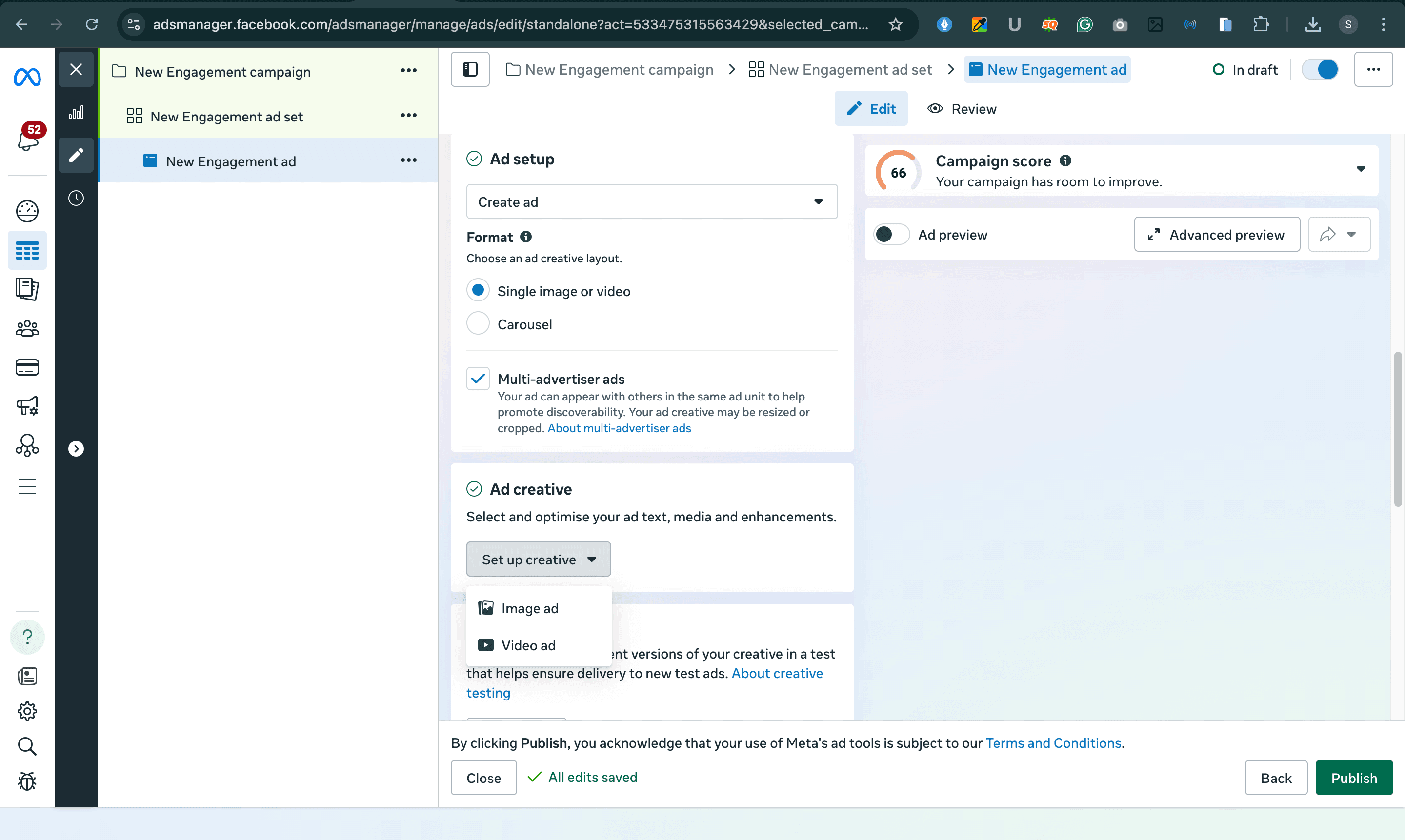The width and height of the screenshot is (1405, 840).
Task: Uncheck the Multi-advertiser ads checkbox
Action: (478, 379)
